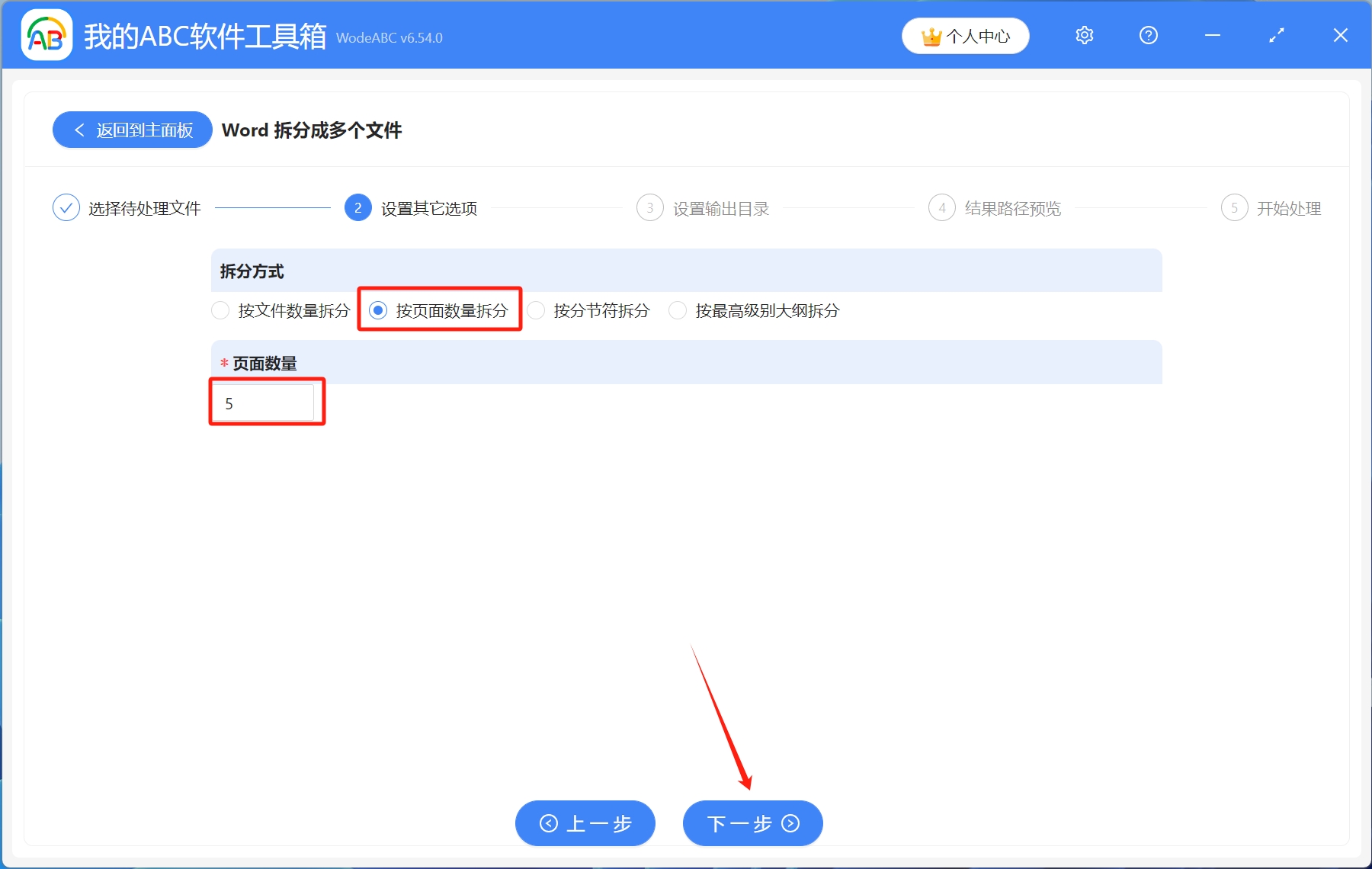
Task: Select 按最高级别大纲拆分 radio button
Action: [678, 310]
